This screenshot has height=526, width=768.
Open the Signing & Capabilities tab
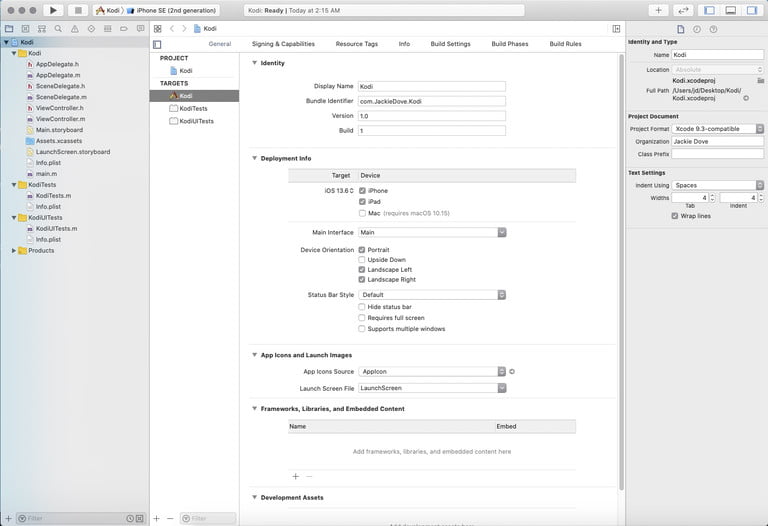point(283,44)
